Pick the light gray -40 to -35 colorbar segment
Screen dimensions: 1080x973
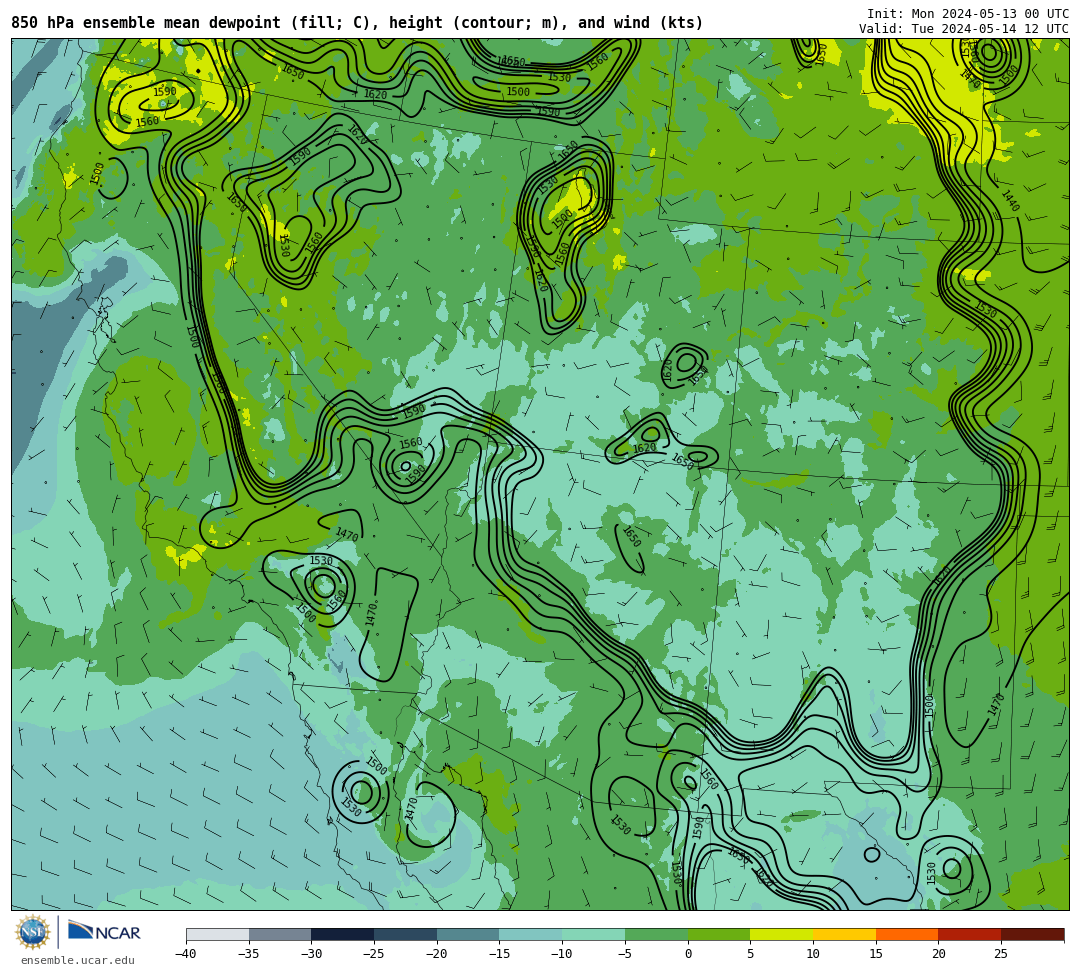point(218,934)
